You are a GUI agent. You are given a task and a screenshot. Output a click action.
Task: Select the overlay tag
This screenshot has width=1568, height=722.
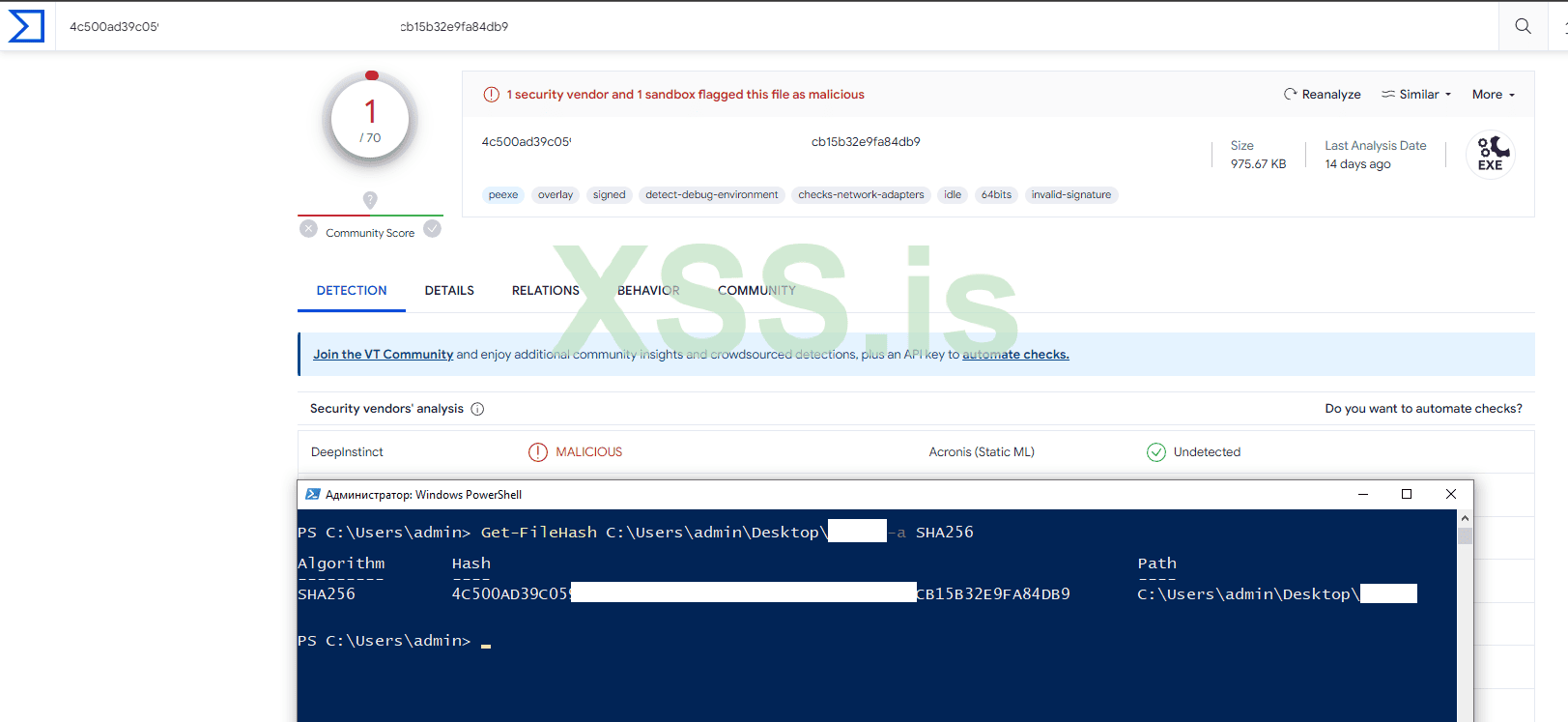click(x=556, y=194)
